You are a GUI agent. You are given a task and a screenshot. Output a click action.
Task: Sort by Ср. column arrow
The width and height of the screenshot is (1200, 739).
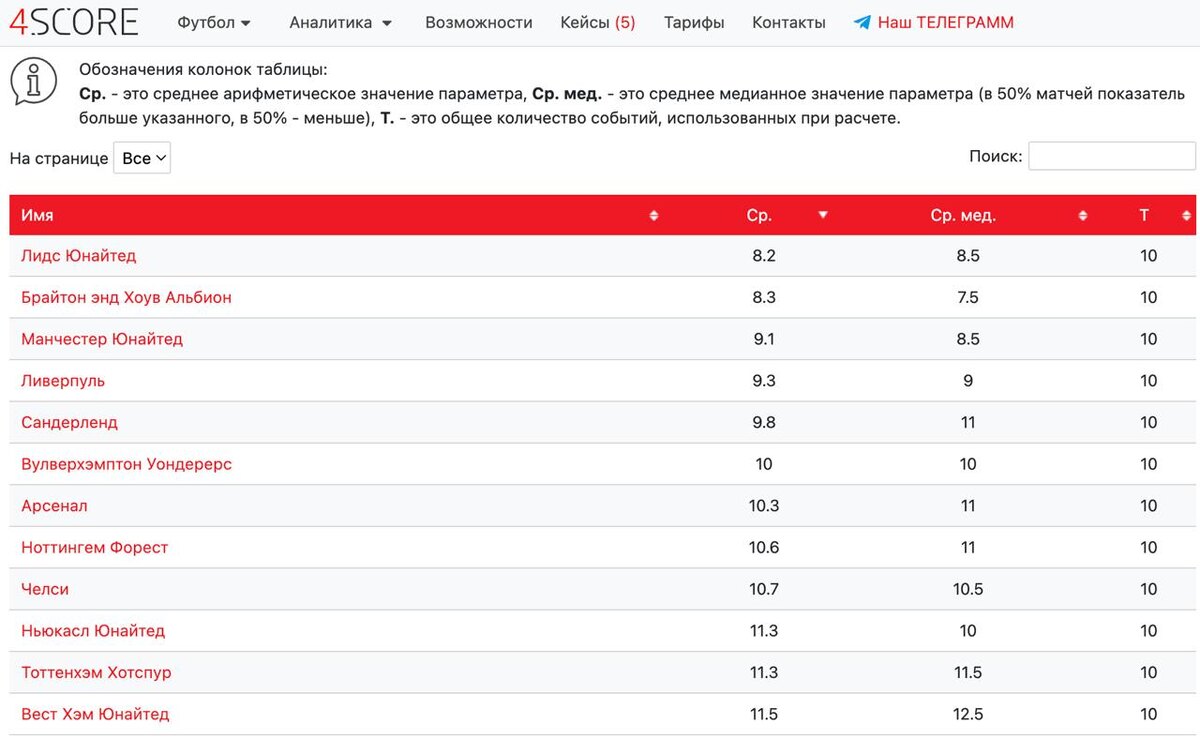coord(823,215)
